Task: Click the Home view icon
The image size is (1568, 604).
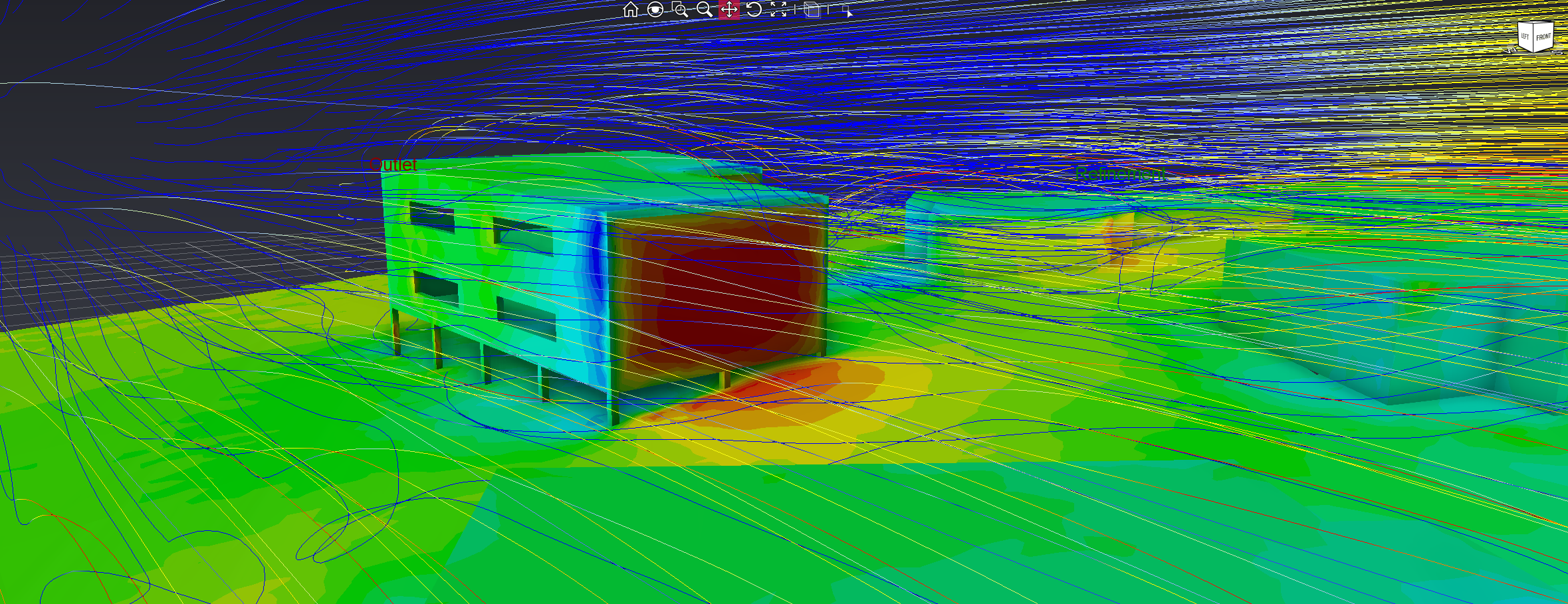Action: point(630,9)
